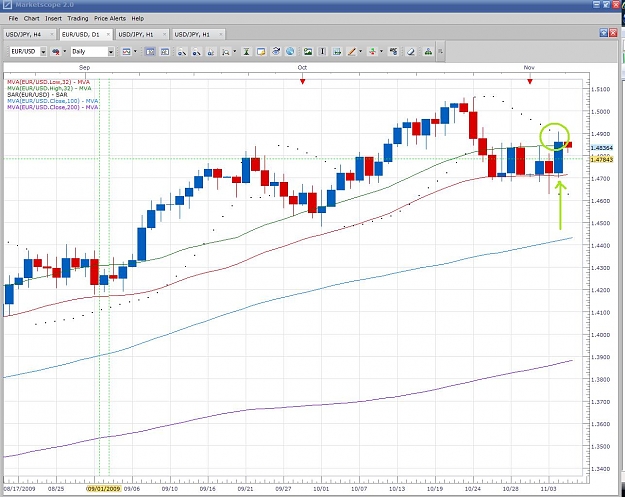
Task: Select the eraser tool icon
Action: [x=411, y=51]
